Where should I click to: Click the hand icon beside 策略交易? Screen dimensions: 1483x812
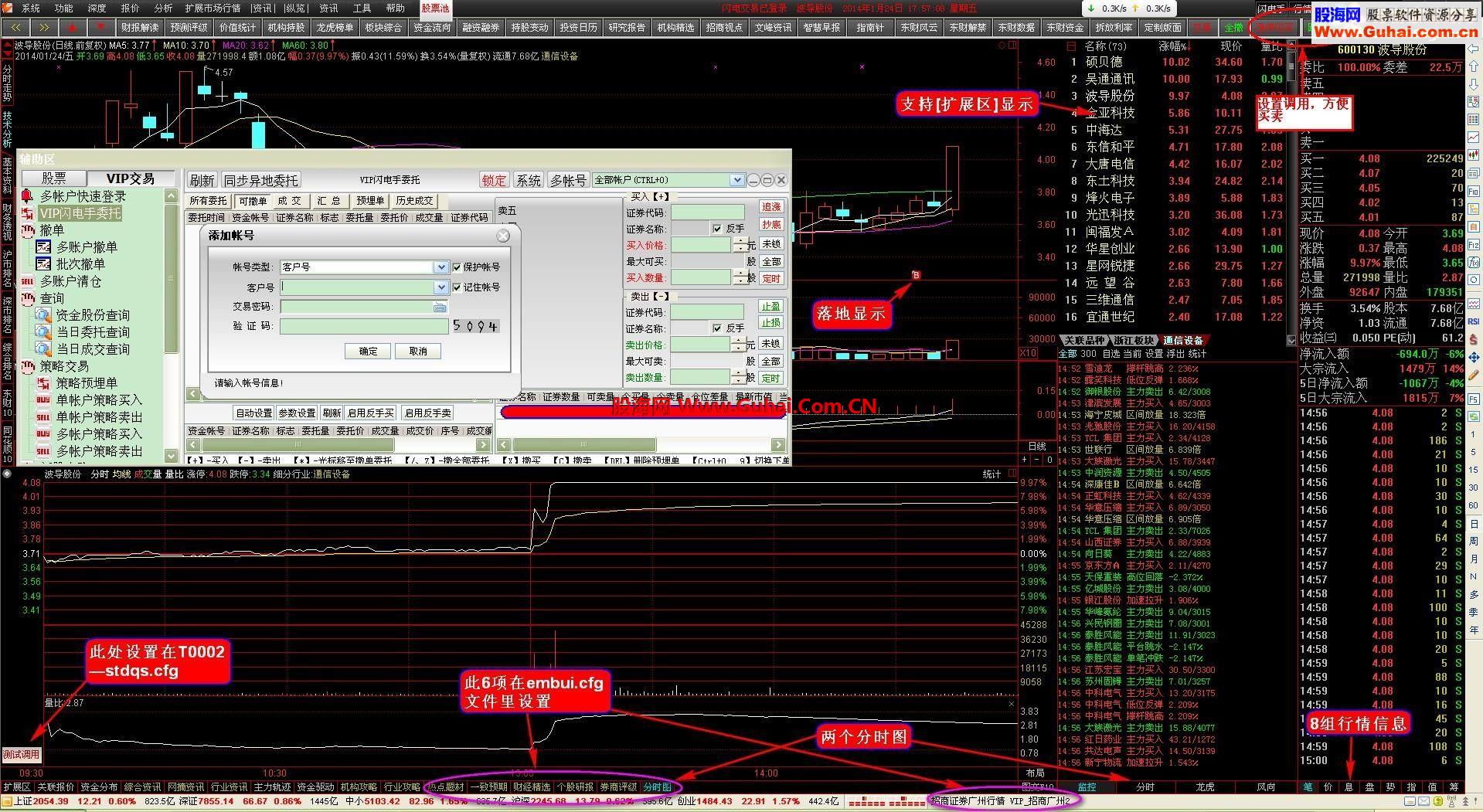pos(28,366)
